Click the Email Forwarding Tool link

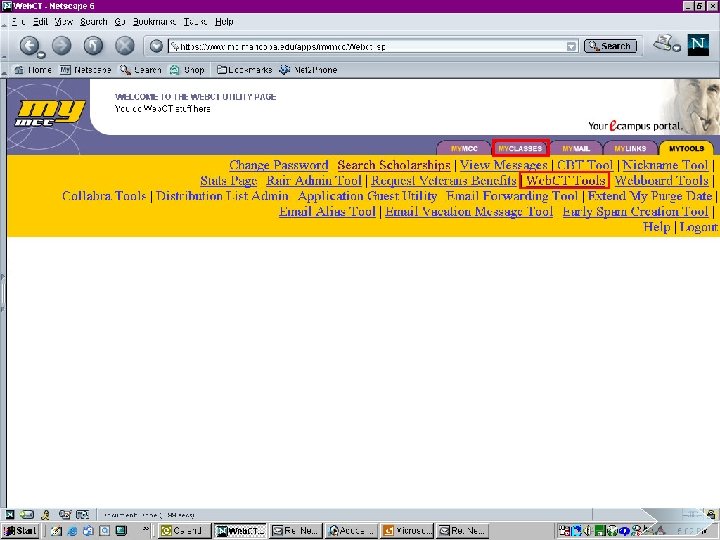coord(512,196)
